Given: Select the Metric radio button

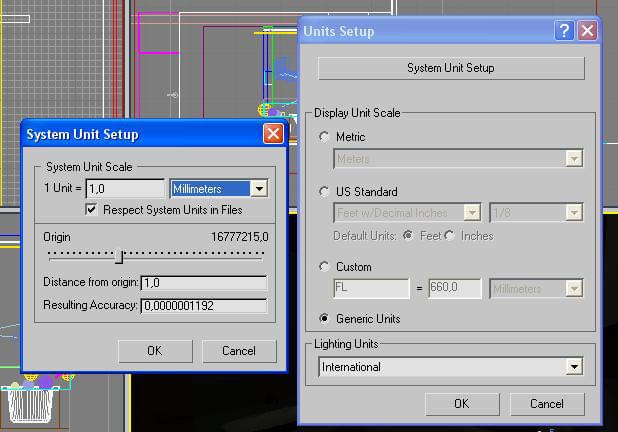Looking at the screenshot, I should click(324, 137).
